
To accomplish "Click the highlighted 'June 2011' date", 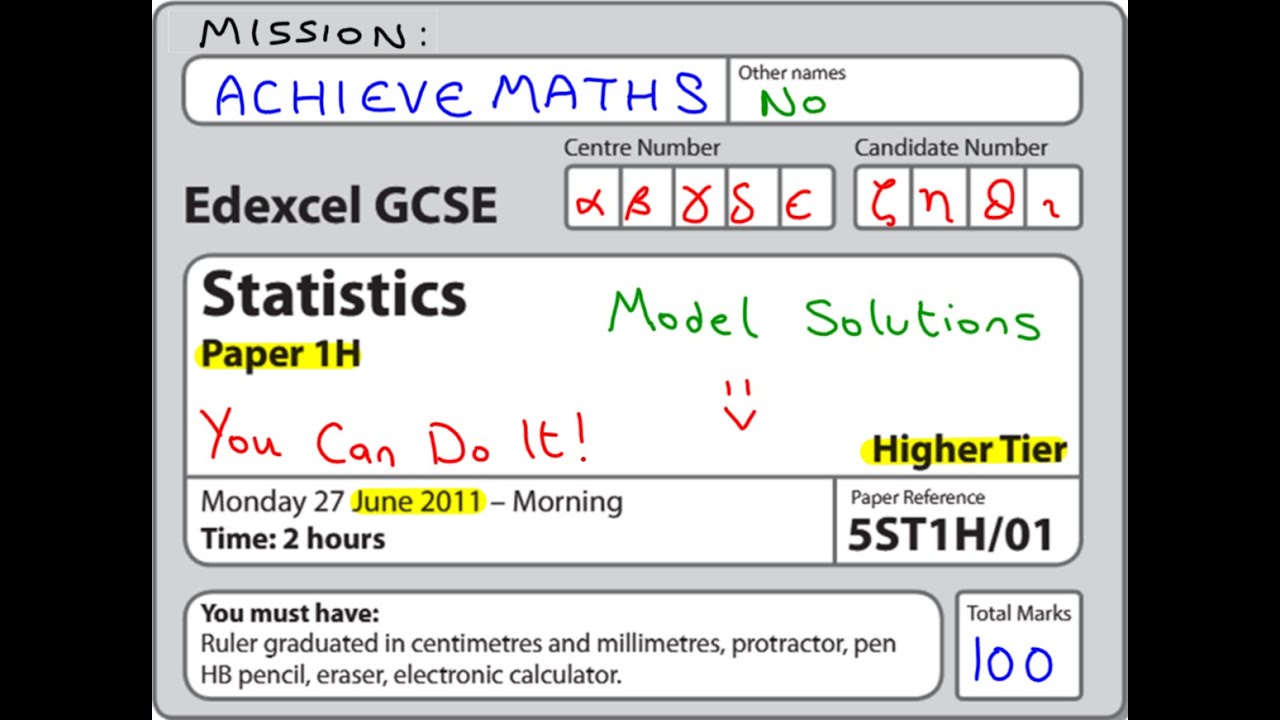I will click(418, 501).
